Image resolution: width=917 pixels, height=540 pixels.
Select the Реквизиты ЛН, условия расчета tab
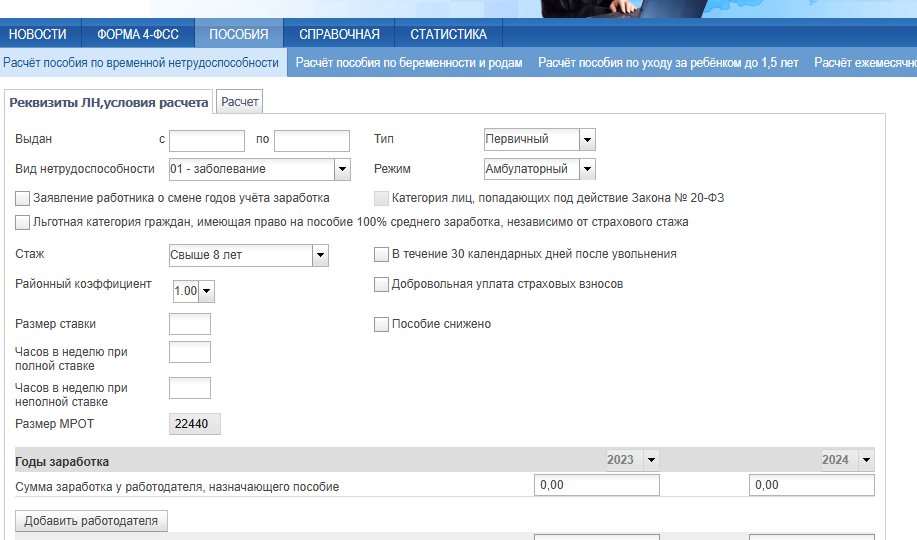[109, 102]
